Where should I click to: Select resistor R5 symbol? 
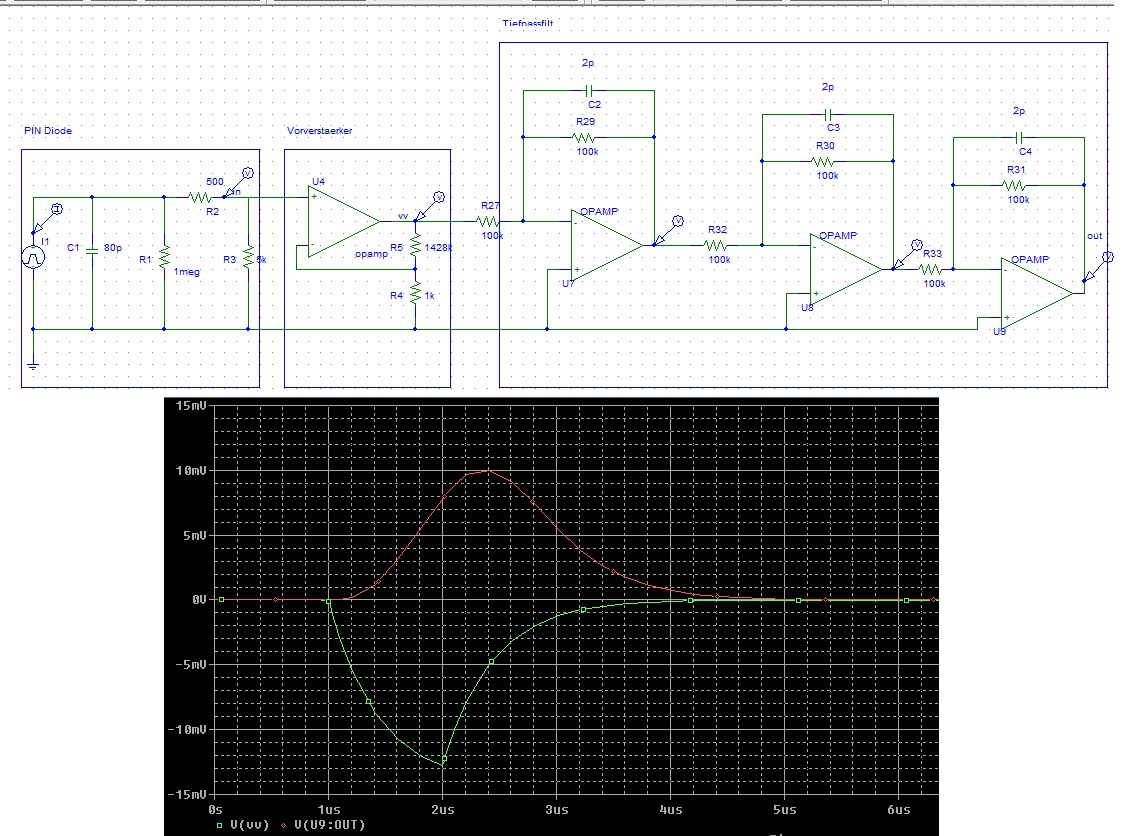click(415, 246)
